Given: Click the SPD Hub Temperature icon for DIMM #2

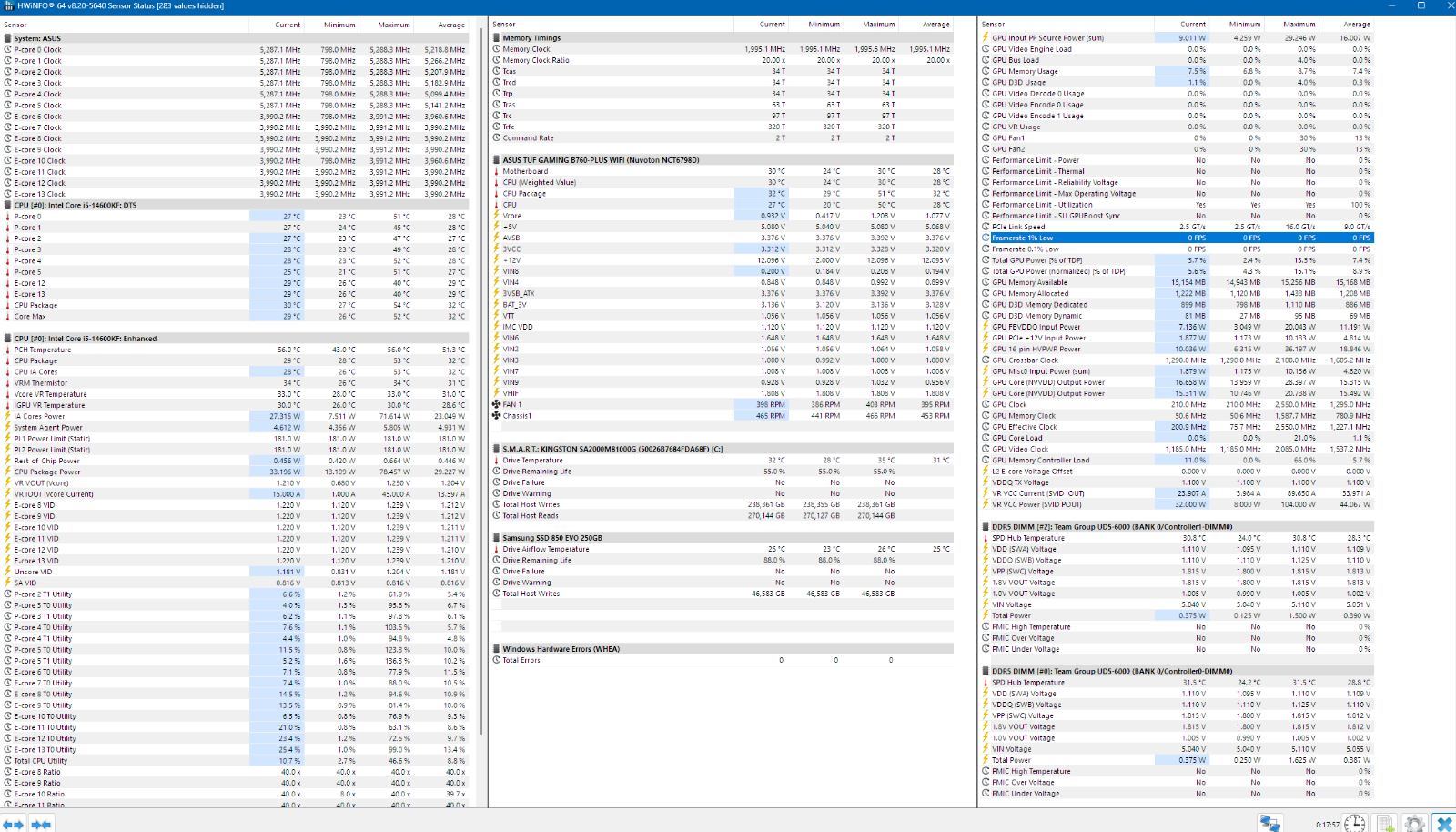Looking at the screenshot, I should (x=986, y=538).
